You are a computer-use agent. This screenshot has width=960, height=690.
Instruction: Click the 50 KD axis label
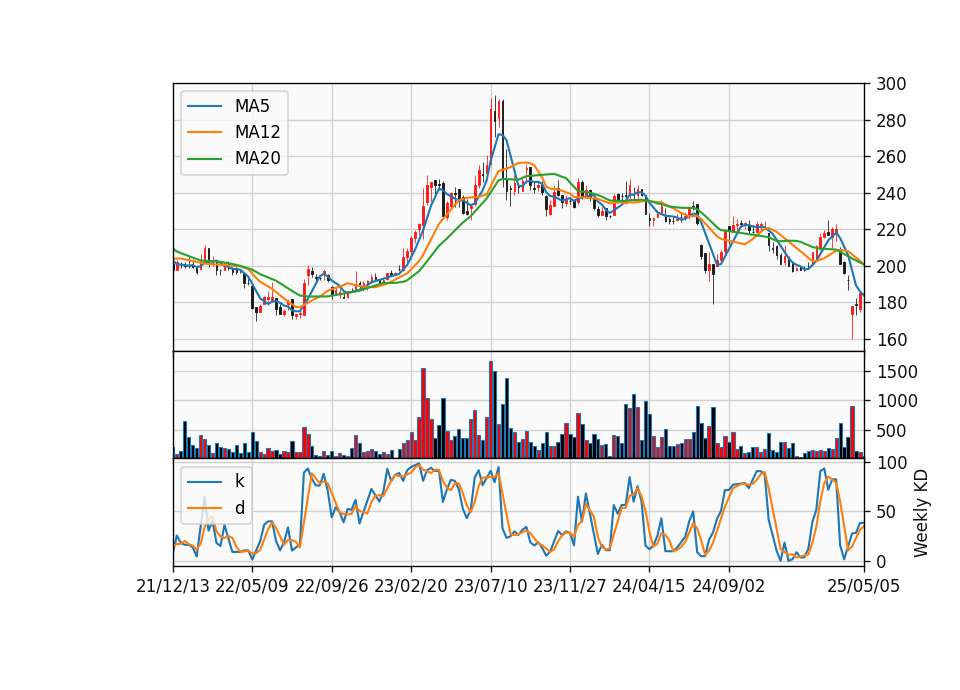[x=886, y=512]
